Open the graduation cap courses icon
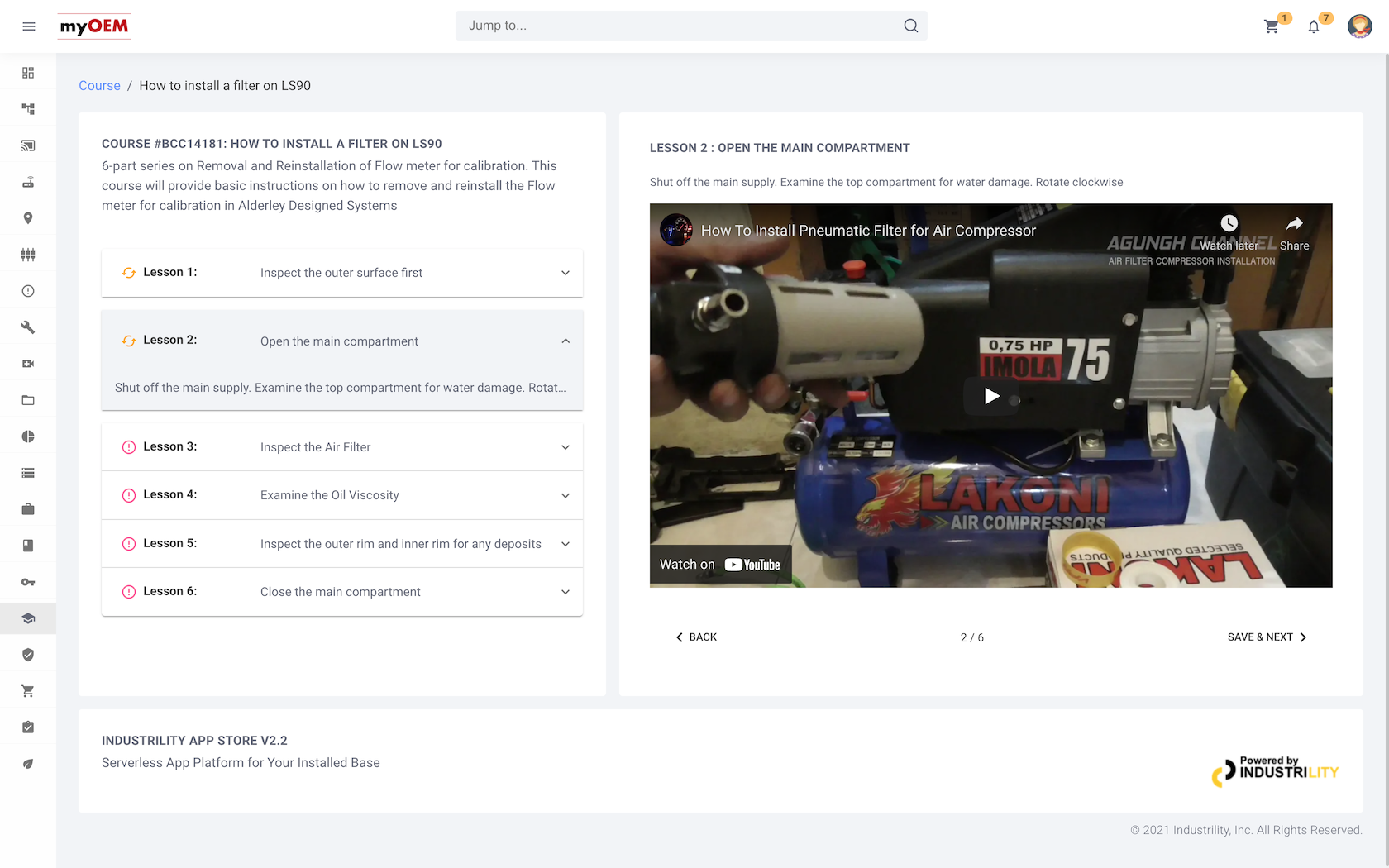This screenshot has height=868, width=1389. point(28,618)
